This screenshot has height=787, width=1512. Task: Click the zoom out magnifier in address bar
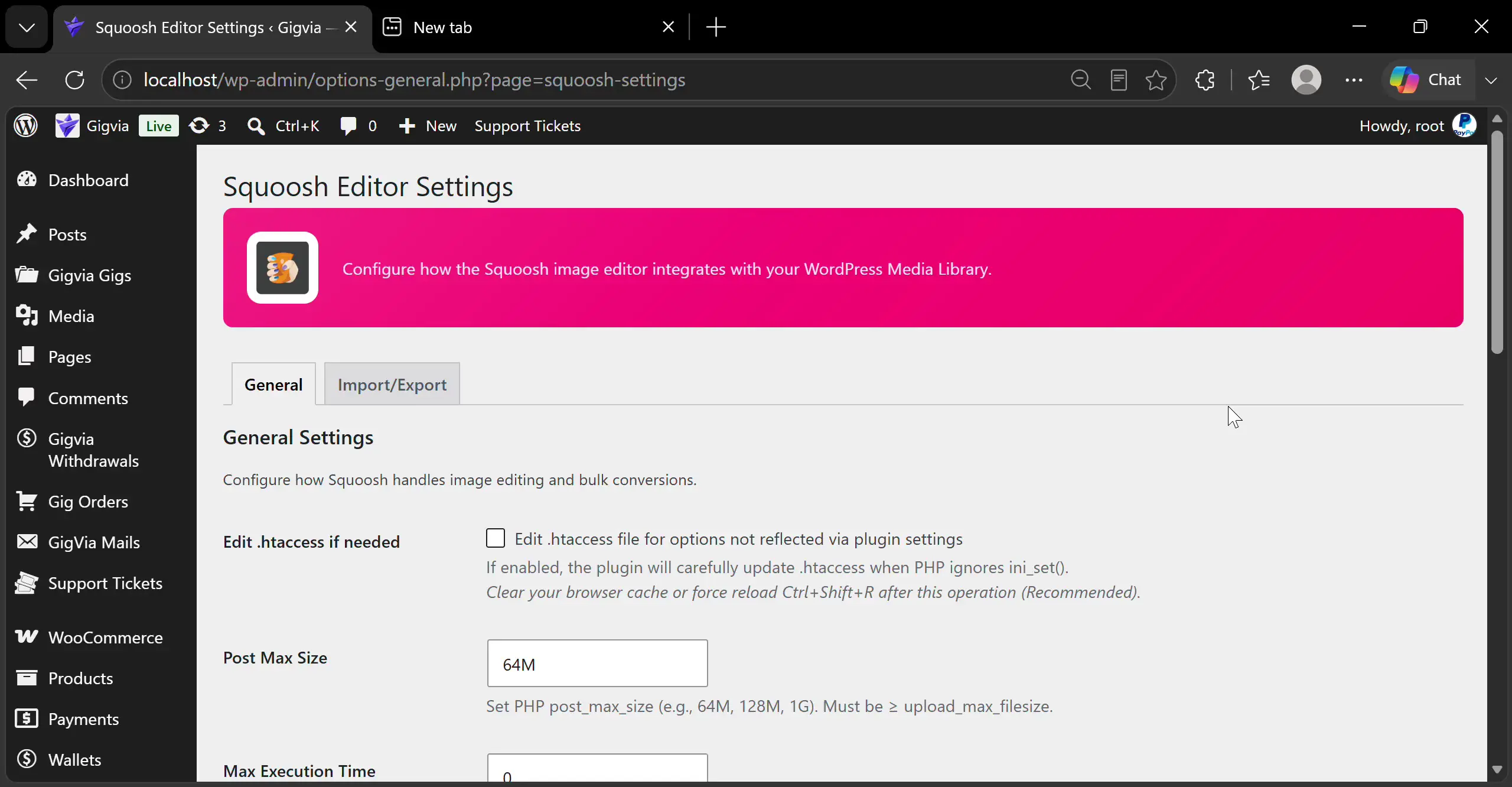pos(1081,80)
